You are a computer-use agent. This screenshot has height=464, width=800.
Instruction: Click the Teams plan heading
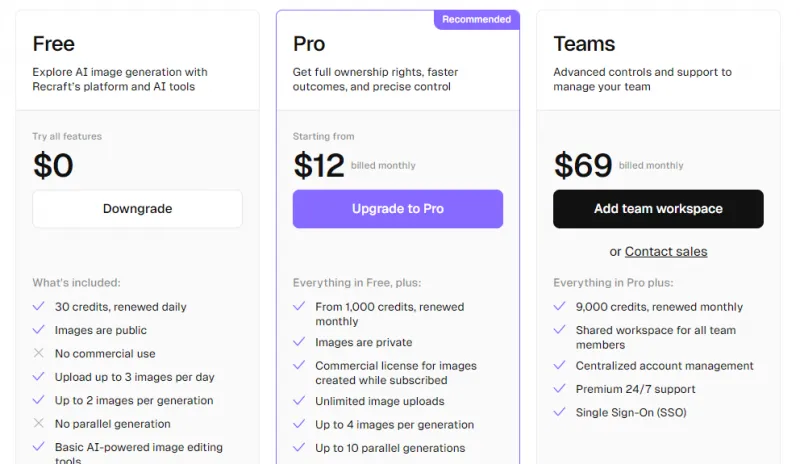tap(584, 44)
